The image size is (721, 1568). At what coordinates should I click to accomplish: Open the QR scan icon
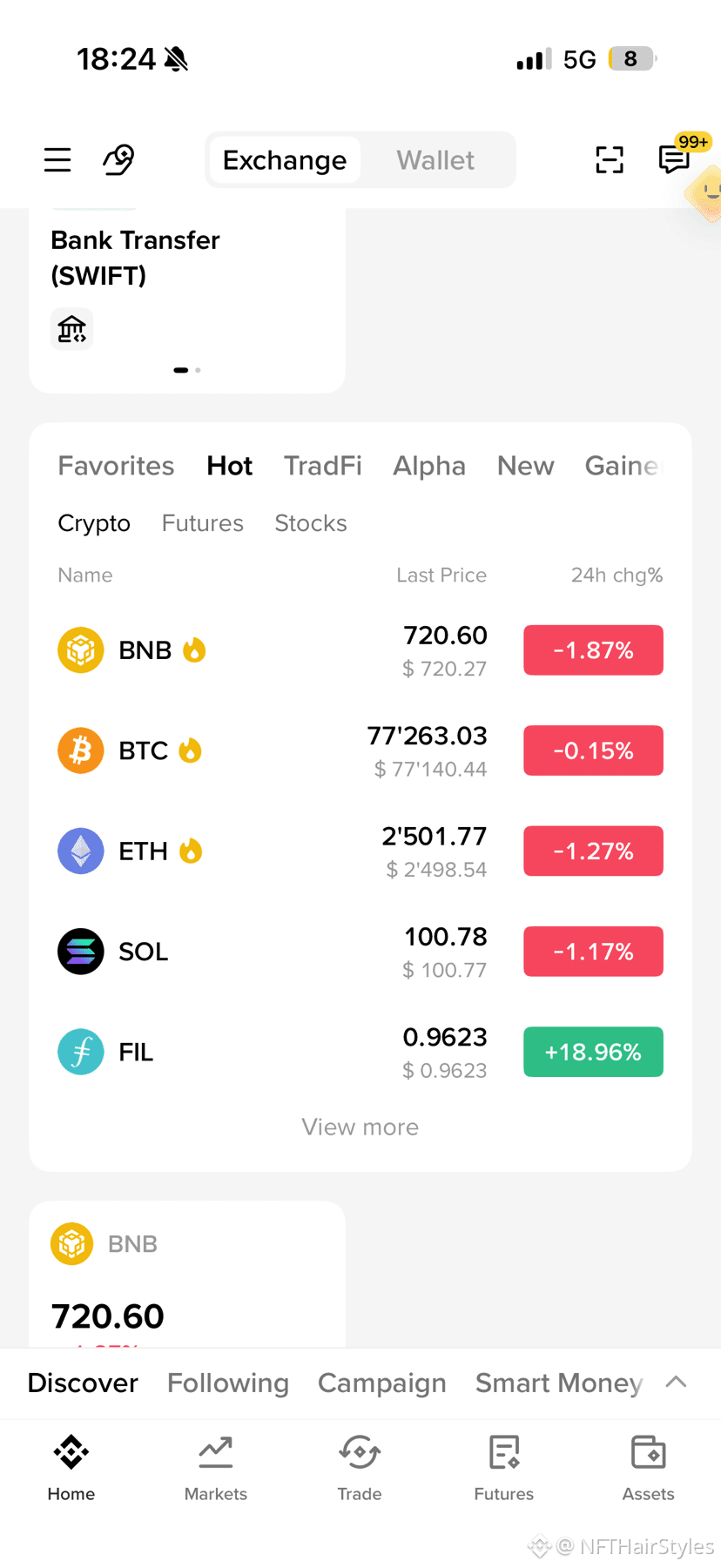(x=610, y=160)
